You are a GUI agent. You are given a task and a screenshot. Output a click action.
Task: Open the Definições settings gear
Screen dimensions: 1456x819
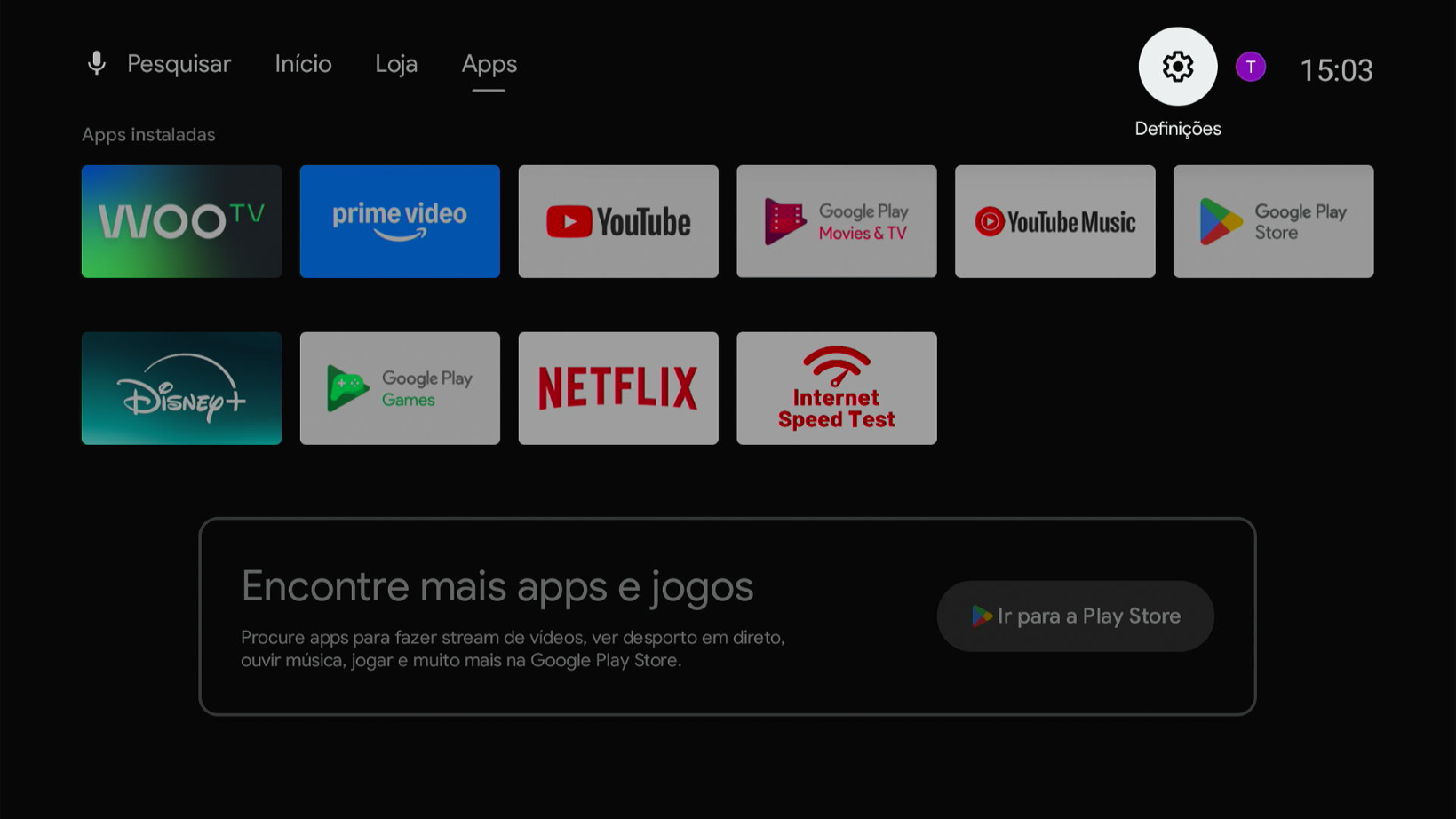1177,67
